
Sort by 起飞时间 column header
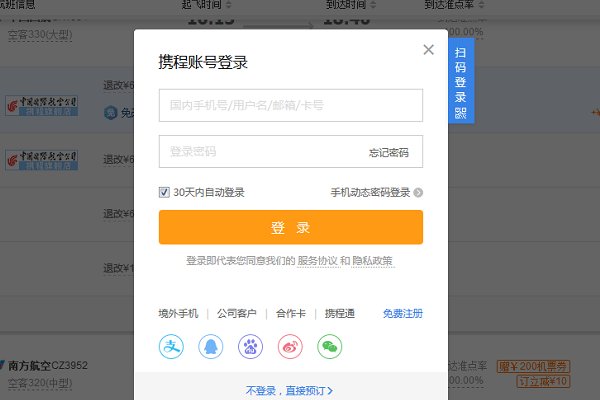[206, 5]
